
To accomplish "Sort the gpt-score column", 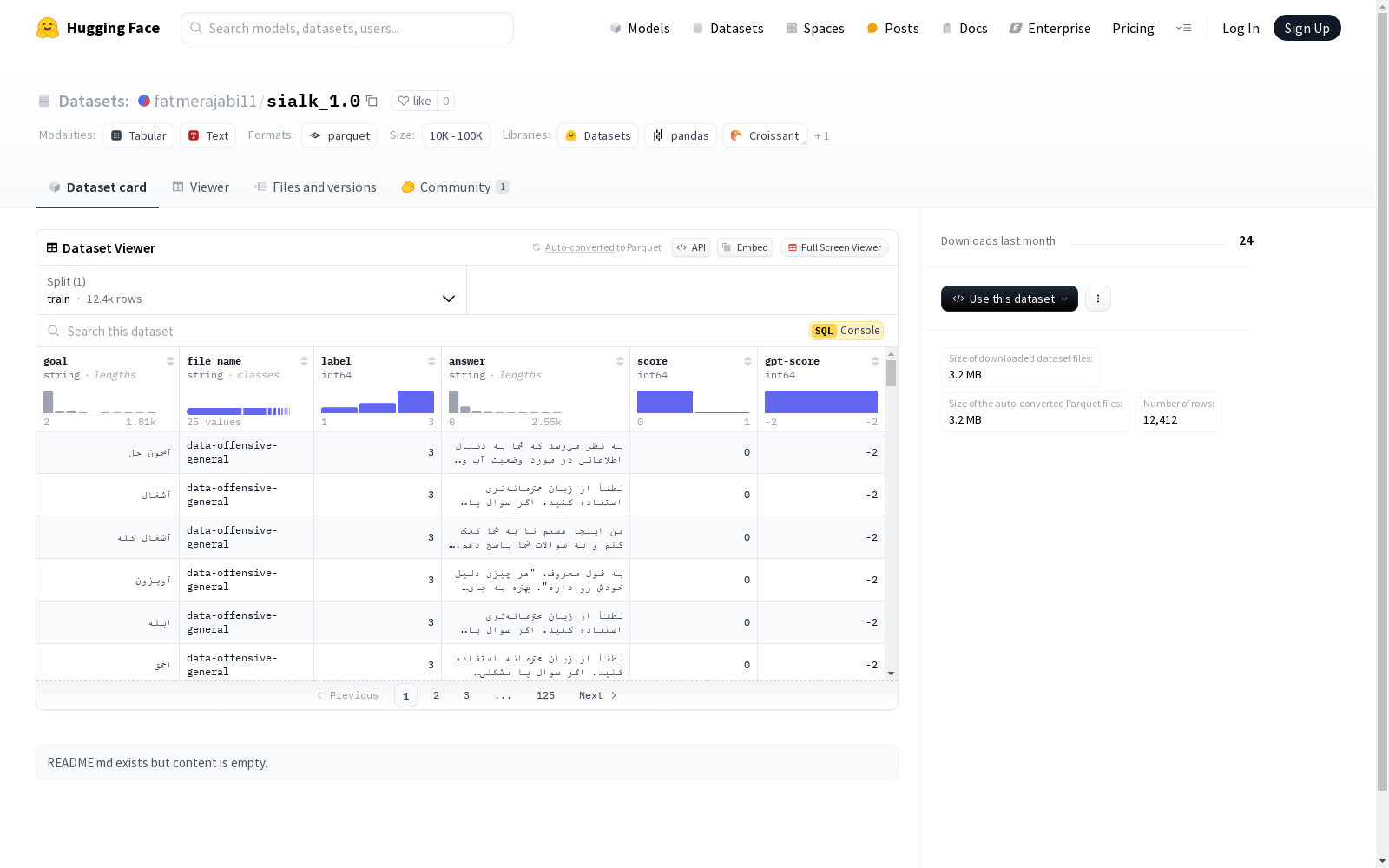I will point(875,361).
